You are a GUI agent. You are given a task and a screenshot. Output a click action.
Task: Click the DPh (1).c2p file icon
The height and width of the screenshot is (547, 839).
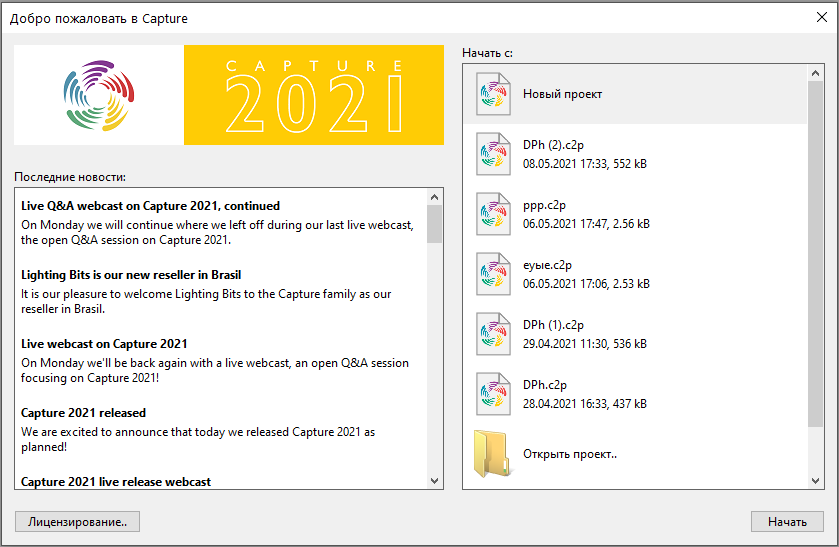[x=493, y=334]
